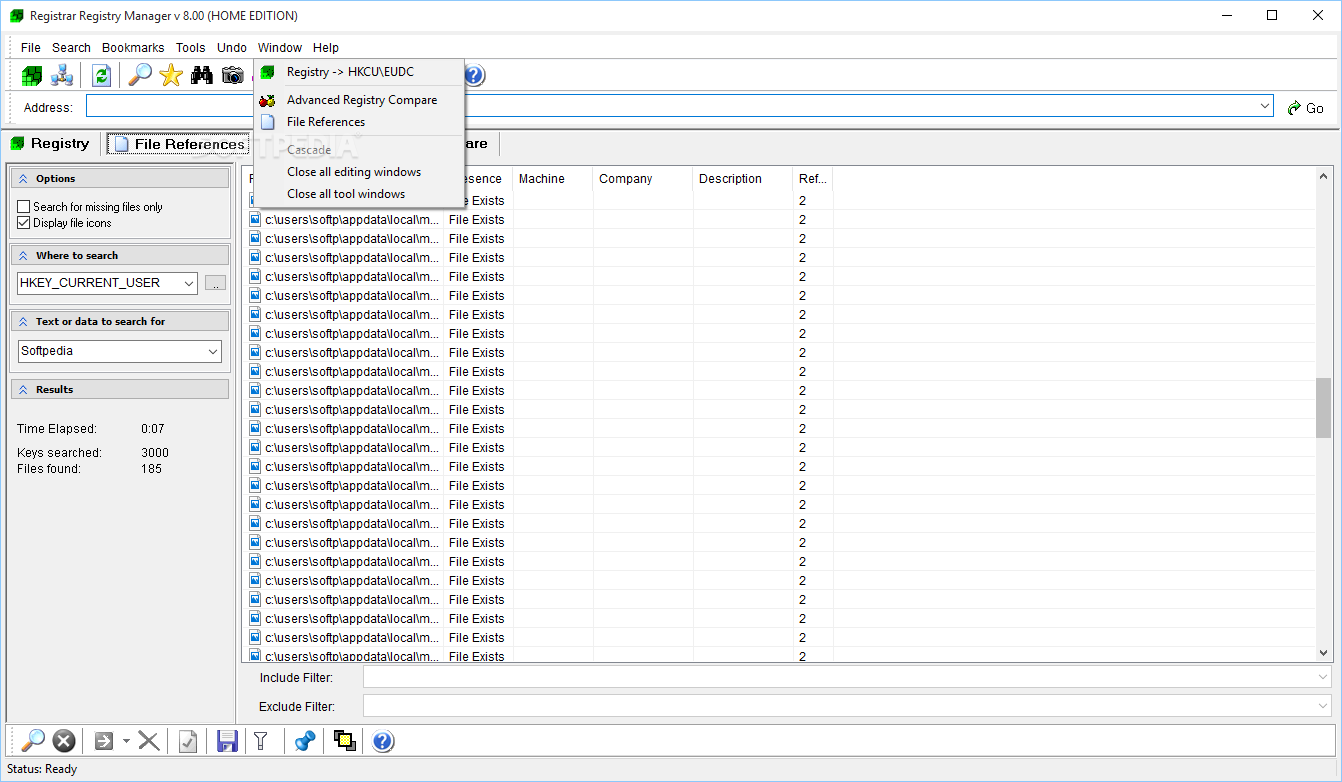Select 'Close all editing windows' menu entry
Image resolution: width=1342 pixels, height=782 pixels.
click(360, 172)
